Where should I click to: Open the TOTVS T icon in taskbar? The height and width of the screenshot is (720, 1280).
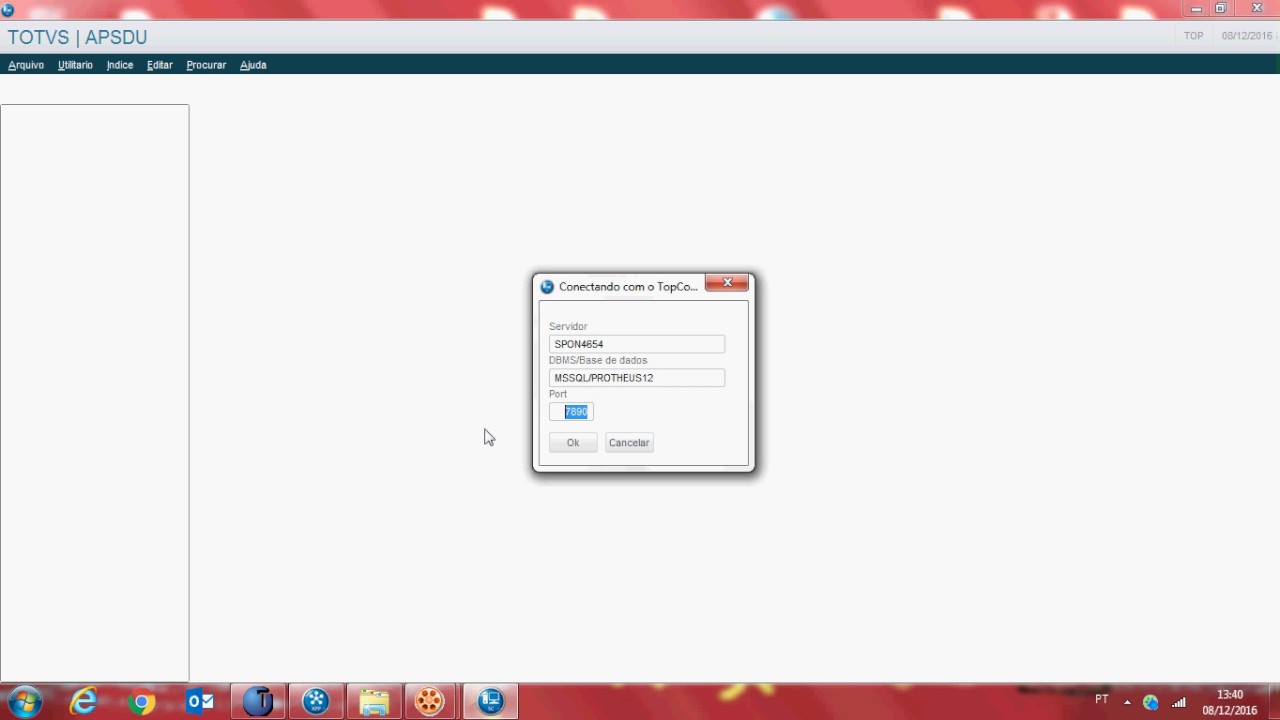point(259,702)
